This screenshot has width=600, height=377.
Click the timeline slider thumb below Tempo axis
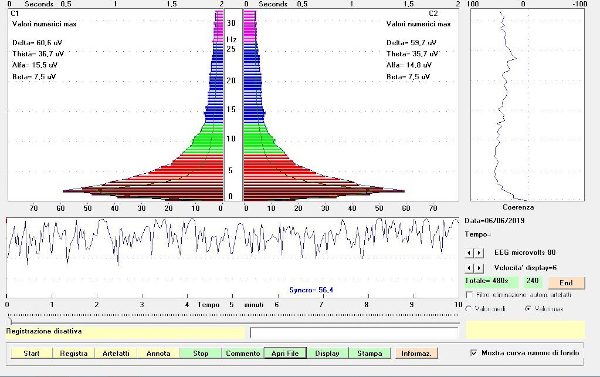(x=10, y=321)
